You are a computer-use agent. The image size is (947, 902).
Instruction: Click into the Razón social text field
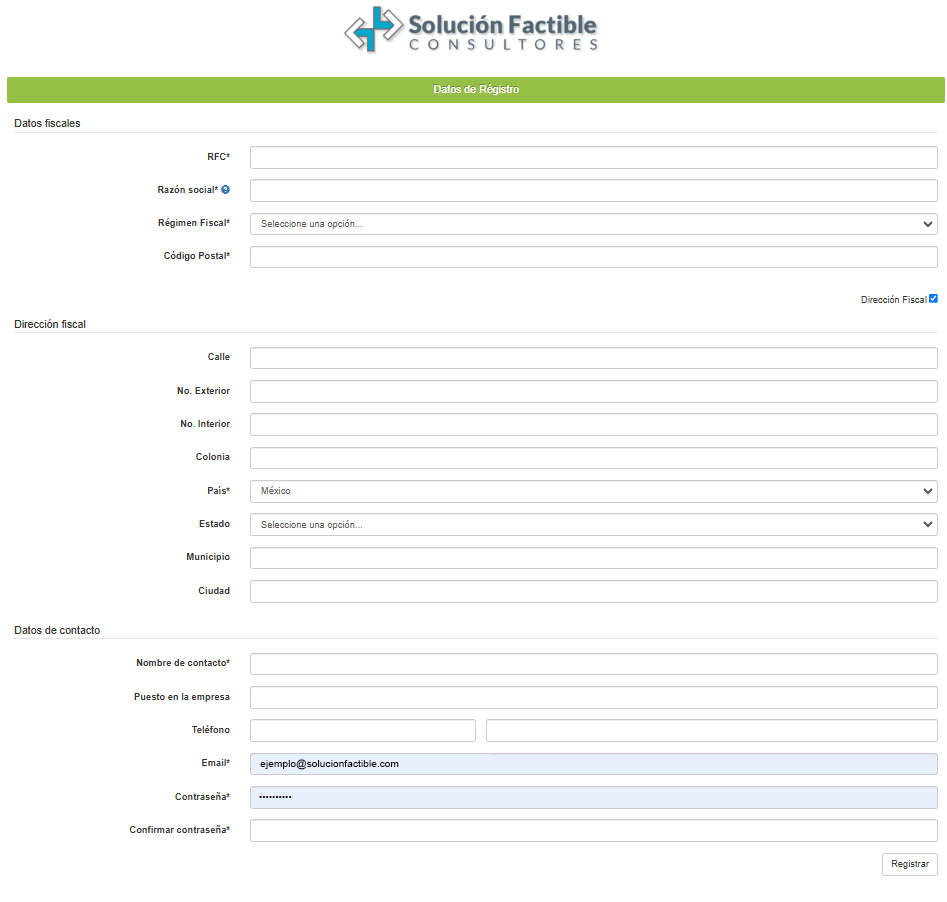(593, 190)
